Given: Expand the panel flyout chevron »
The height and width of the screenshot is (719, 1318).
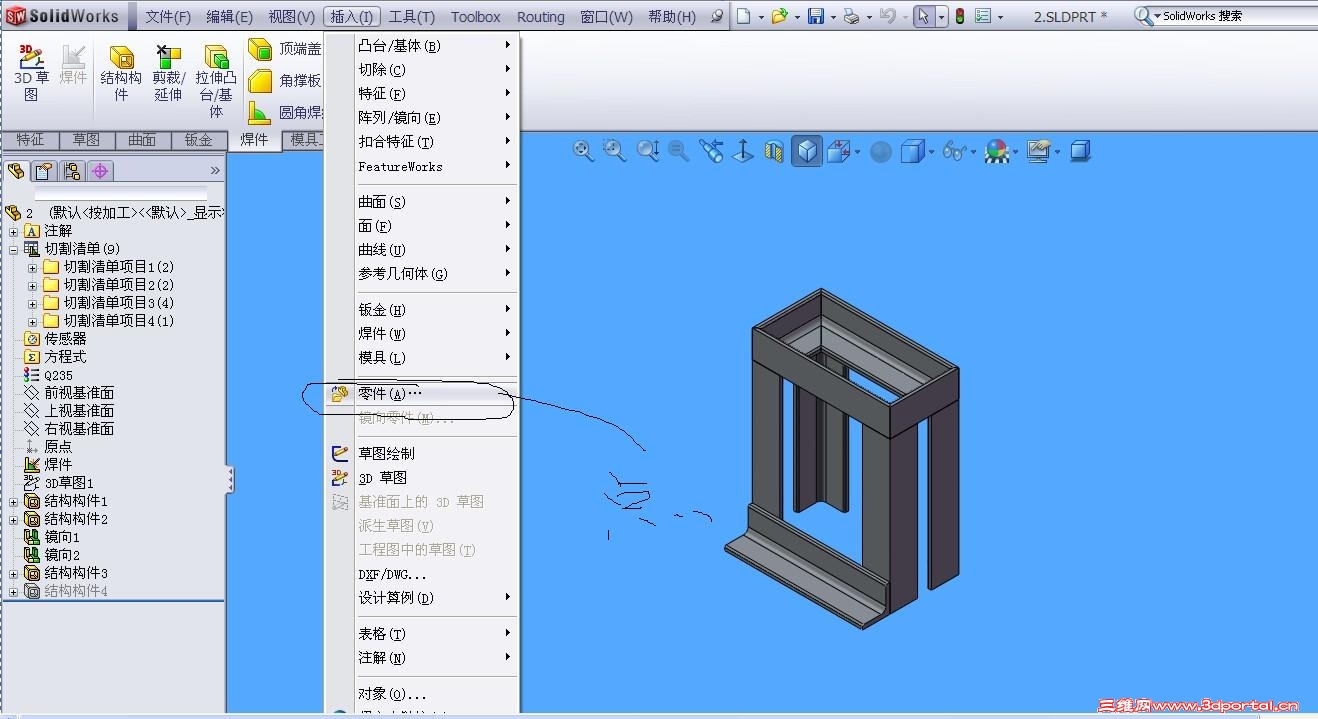Looking at the screenshot, I should [x=215, y=171].
